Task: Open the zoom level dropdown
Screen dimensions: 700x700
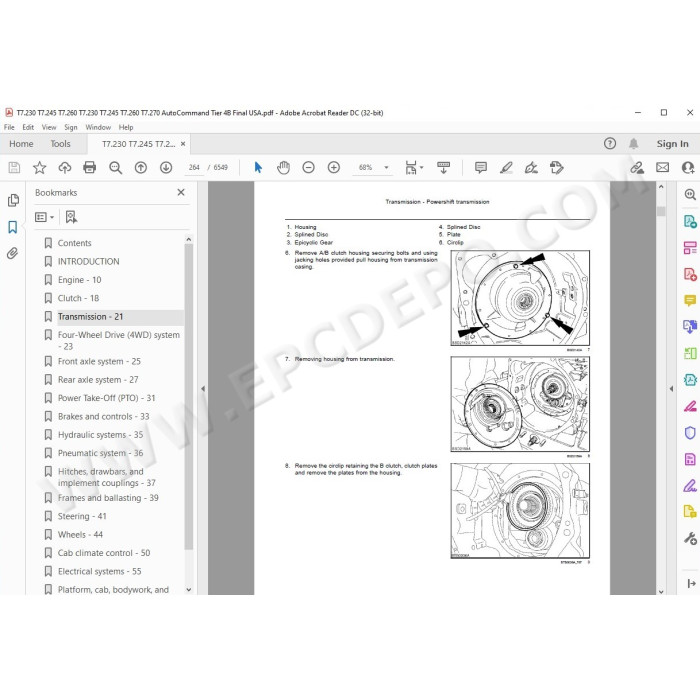Action: [387, 167]
